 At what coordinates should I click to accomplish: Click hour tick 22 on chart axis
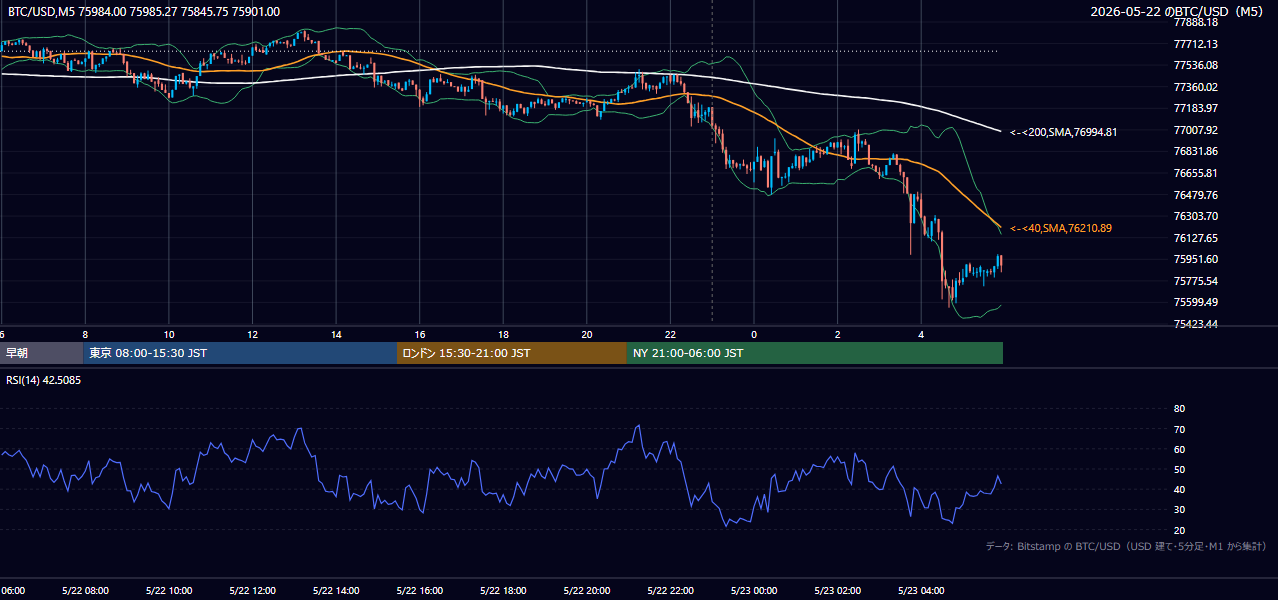click(670, 334)
